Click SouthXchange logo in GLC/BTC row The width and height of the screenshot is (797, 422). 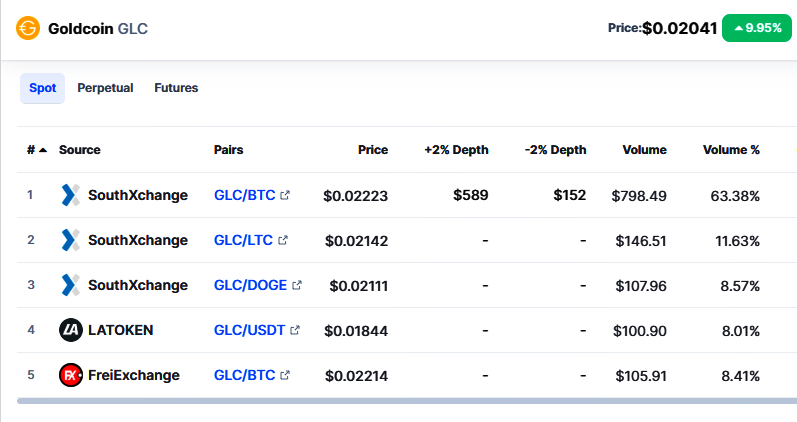pos(70,195)
